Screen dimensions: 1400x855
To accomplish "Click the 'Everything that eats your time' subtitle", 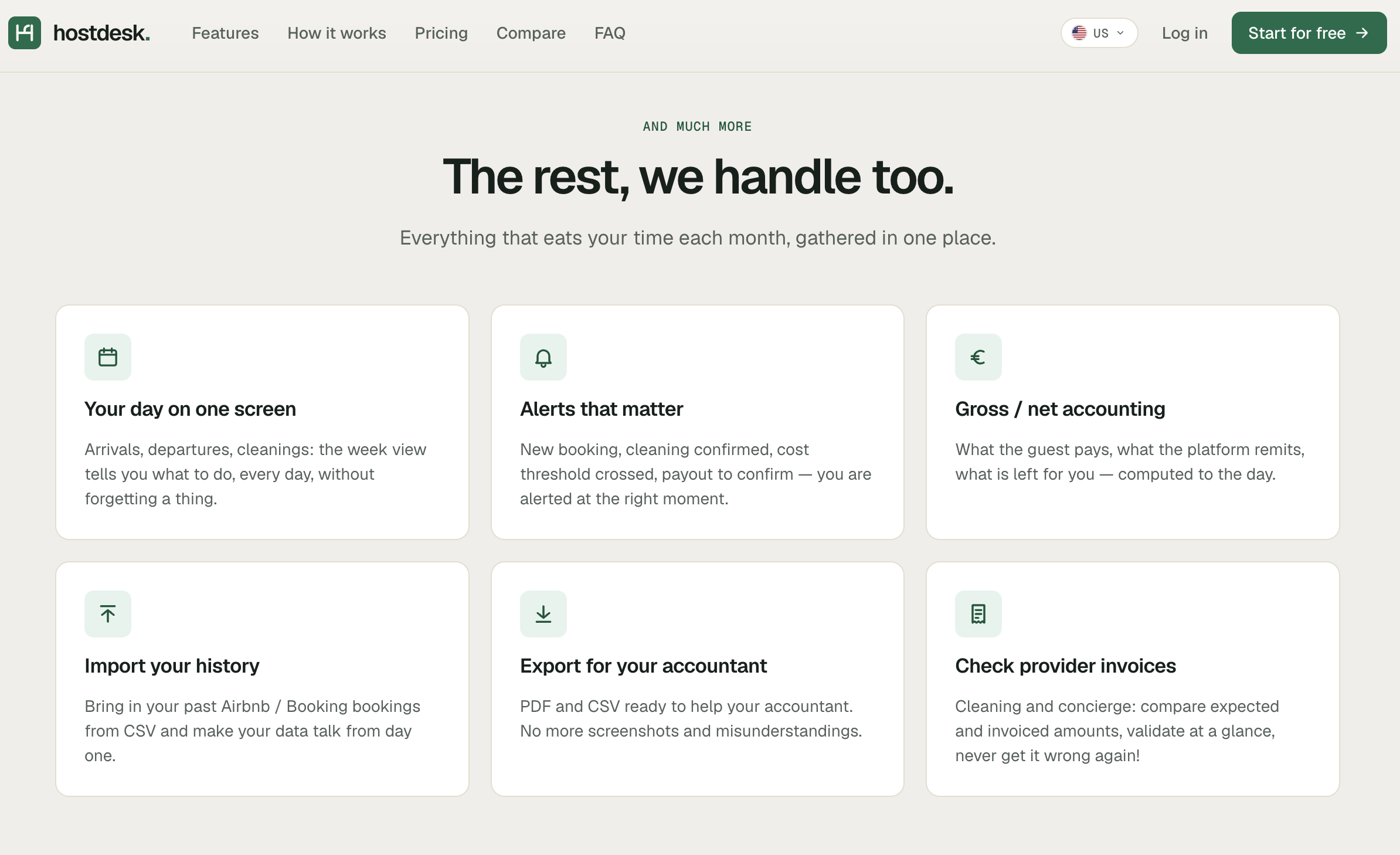I will coord(698,238).
